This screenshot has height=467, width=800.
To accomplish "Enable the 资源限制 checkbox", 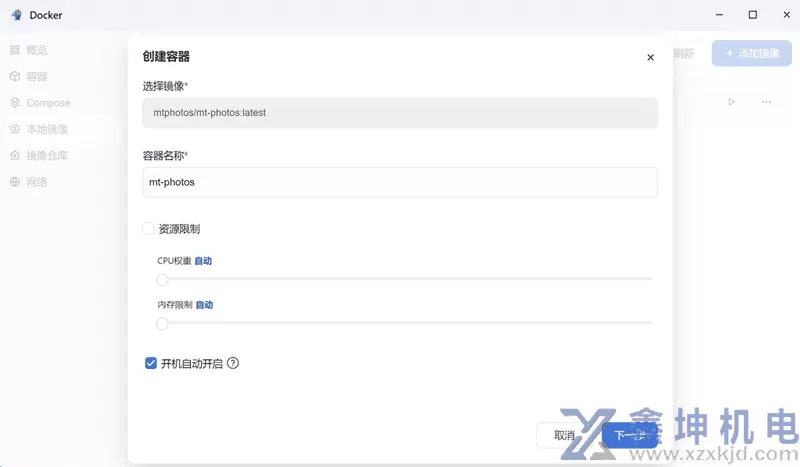I will coord(148,229).
